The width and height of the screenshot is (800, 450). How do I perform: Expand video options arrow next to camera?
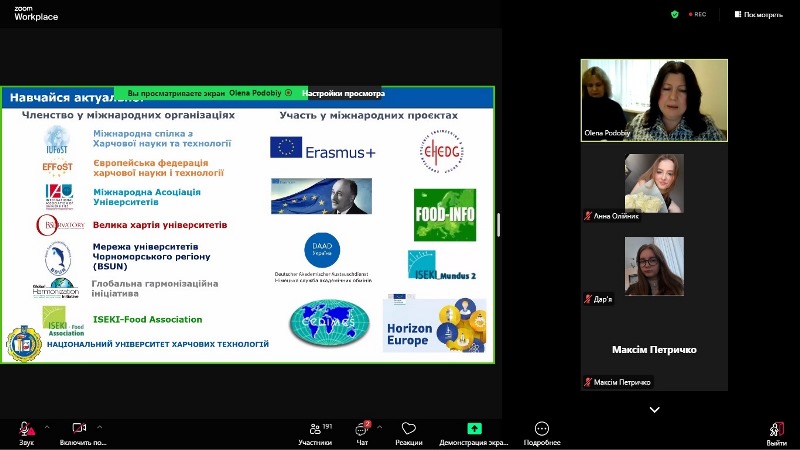(99, 427)
